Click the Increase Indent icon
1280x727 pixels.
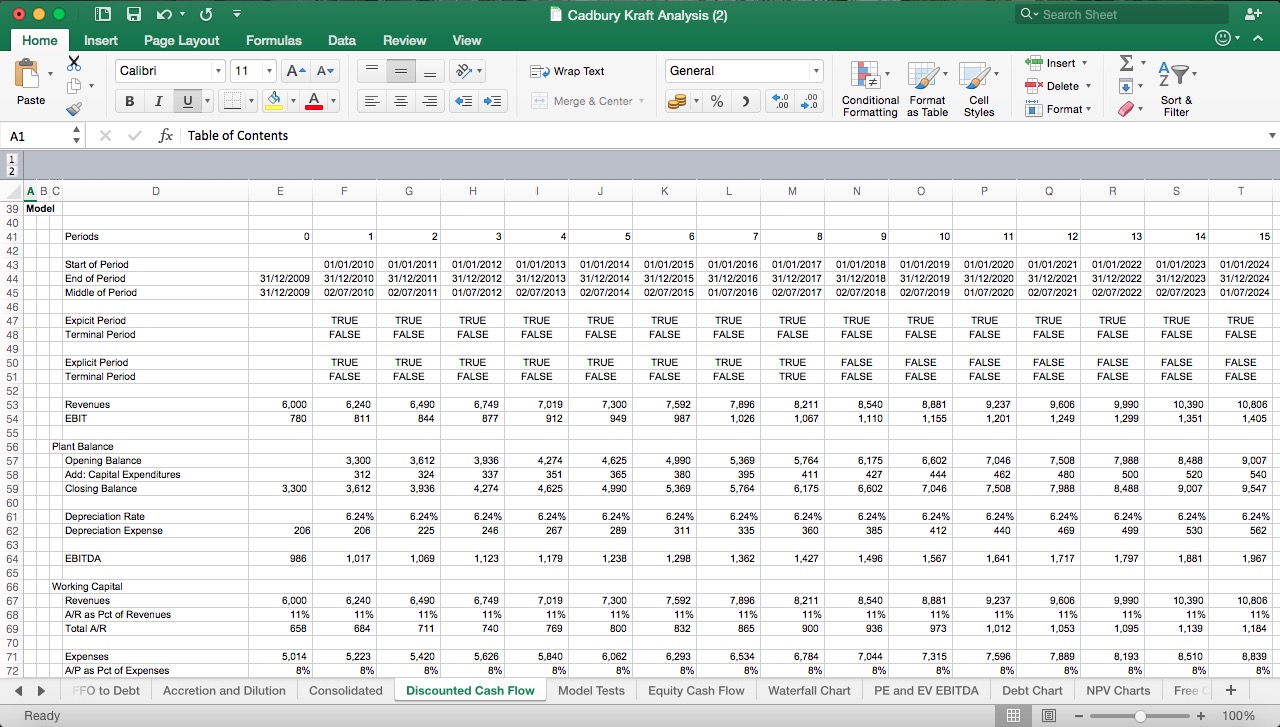tap(493, 101)
